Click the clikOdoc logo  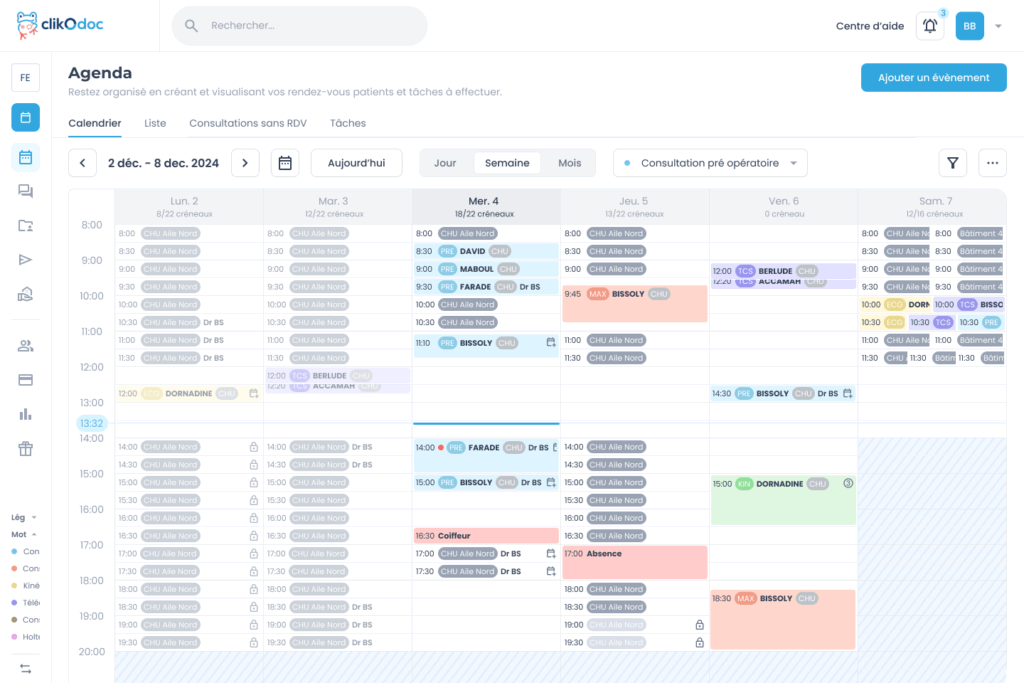[x=59, y=25]
